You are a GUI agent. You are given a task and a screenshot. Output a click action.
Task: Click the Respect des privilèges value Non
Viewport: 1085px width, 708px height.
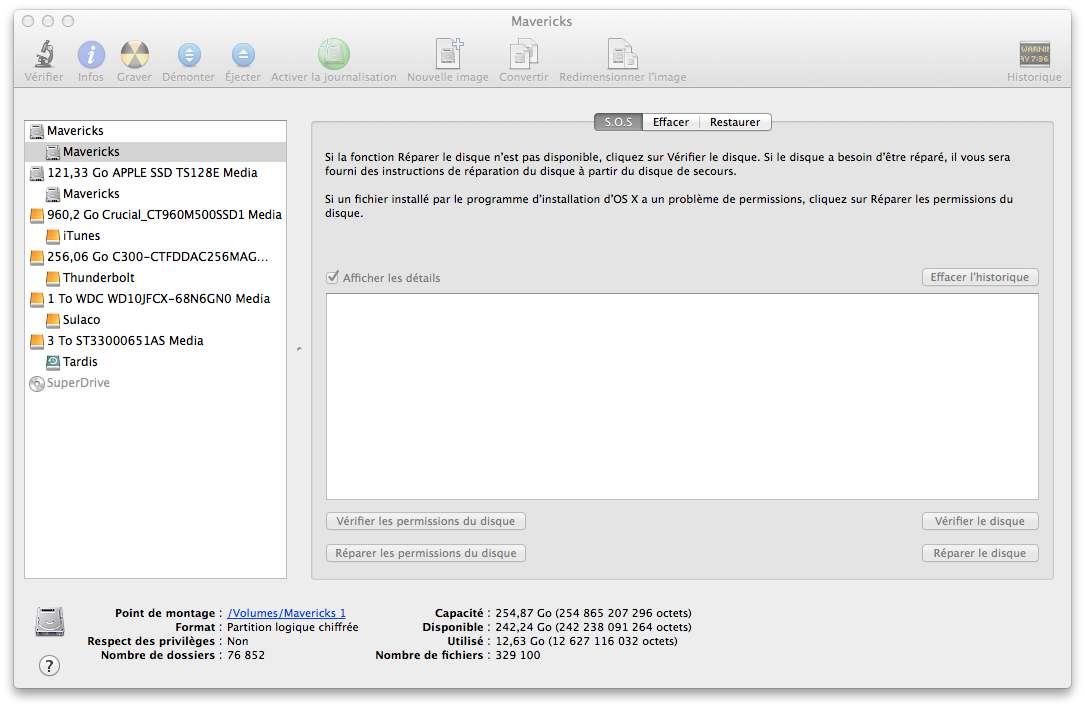[x=237, y=641]
